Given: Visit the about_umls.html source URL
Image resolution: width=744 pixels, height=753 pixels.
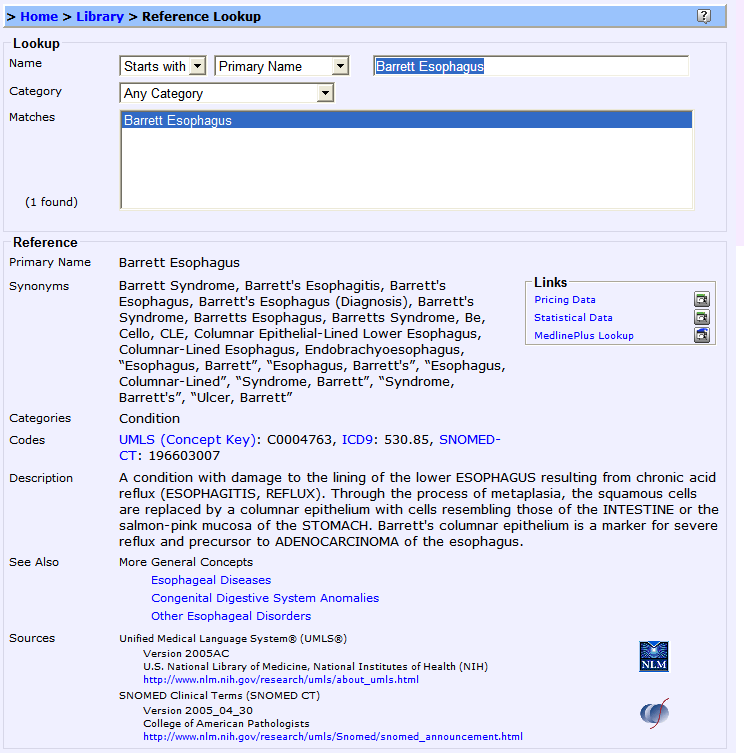Looking at the screenshot, I should click(281, 680).
